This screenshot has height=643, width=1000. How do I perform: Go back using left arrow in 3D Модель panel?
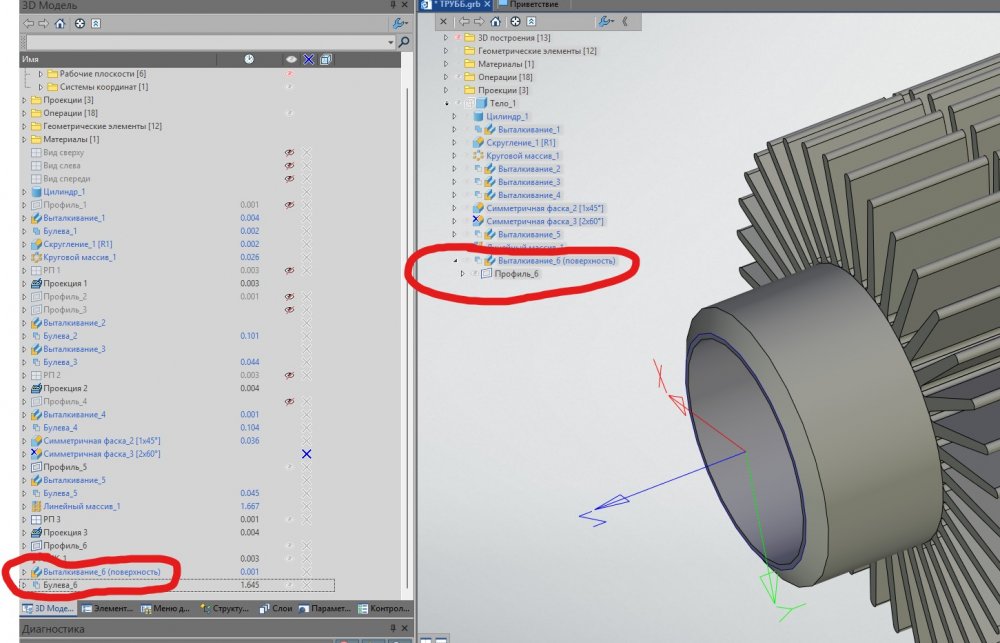coord(29,24)
